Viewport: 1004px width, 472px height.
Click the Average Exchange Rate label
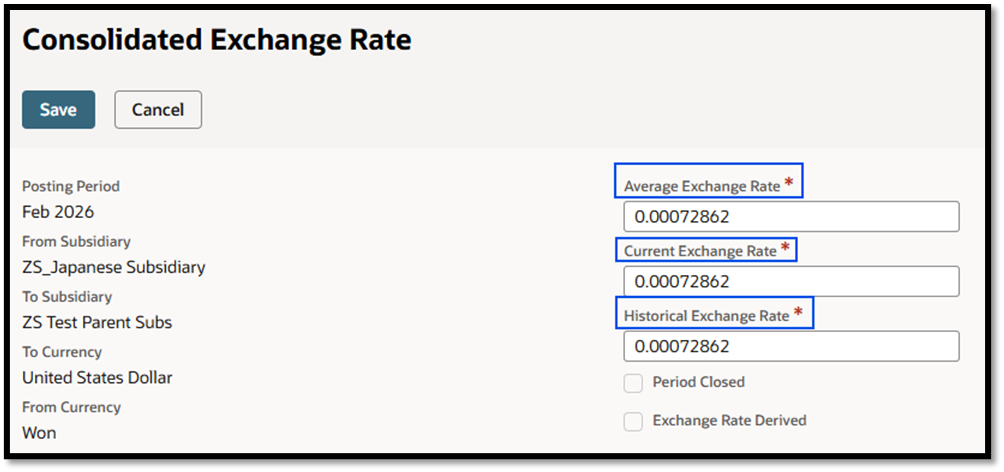[701, 186]
